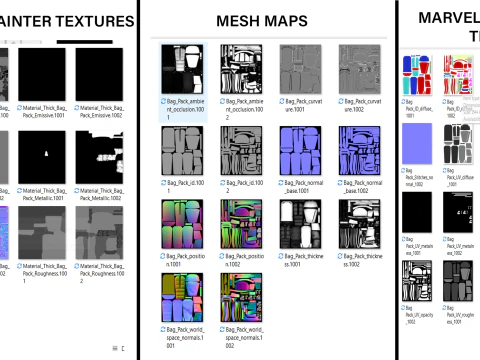
Task: Click sync icon beside Bag_Pack_normal_base.1002
Action: coord(340,183)
